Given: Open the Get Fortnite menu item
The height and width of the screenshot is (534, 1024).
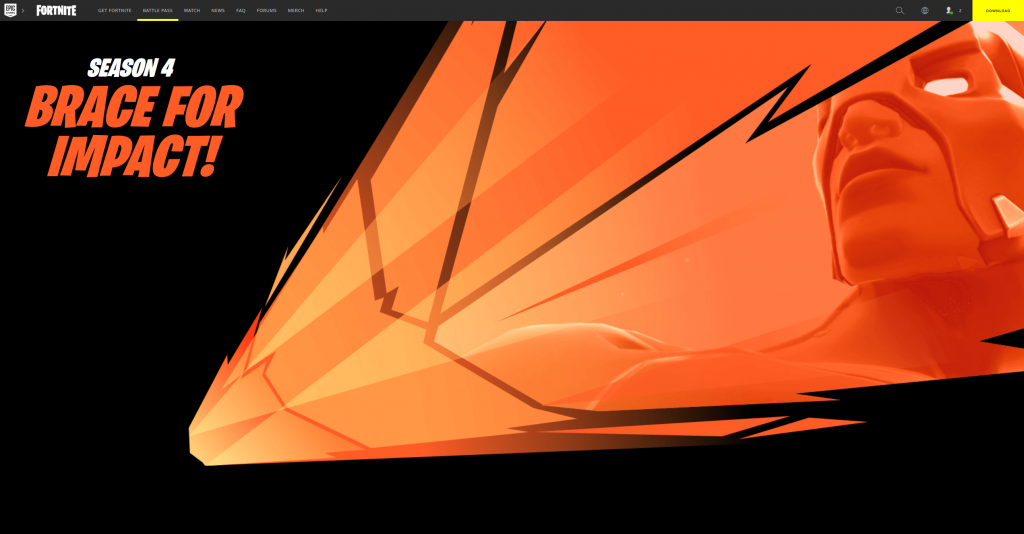Looking at the screenshot, I should tap(114, 10).
